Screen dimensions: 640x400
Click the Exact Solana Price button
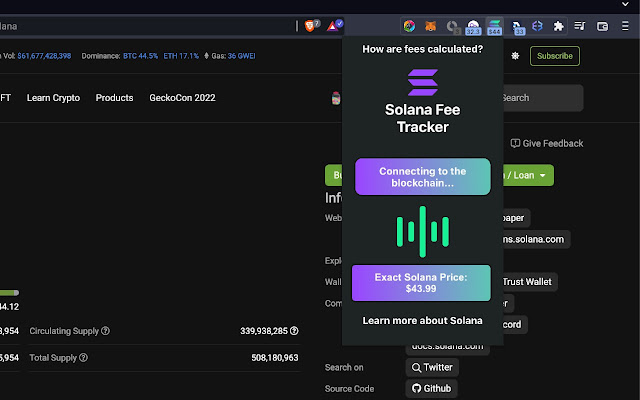421,283
